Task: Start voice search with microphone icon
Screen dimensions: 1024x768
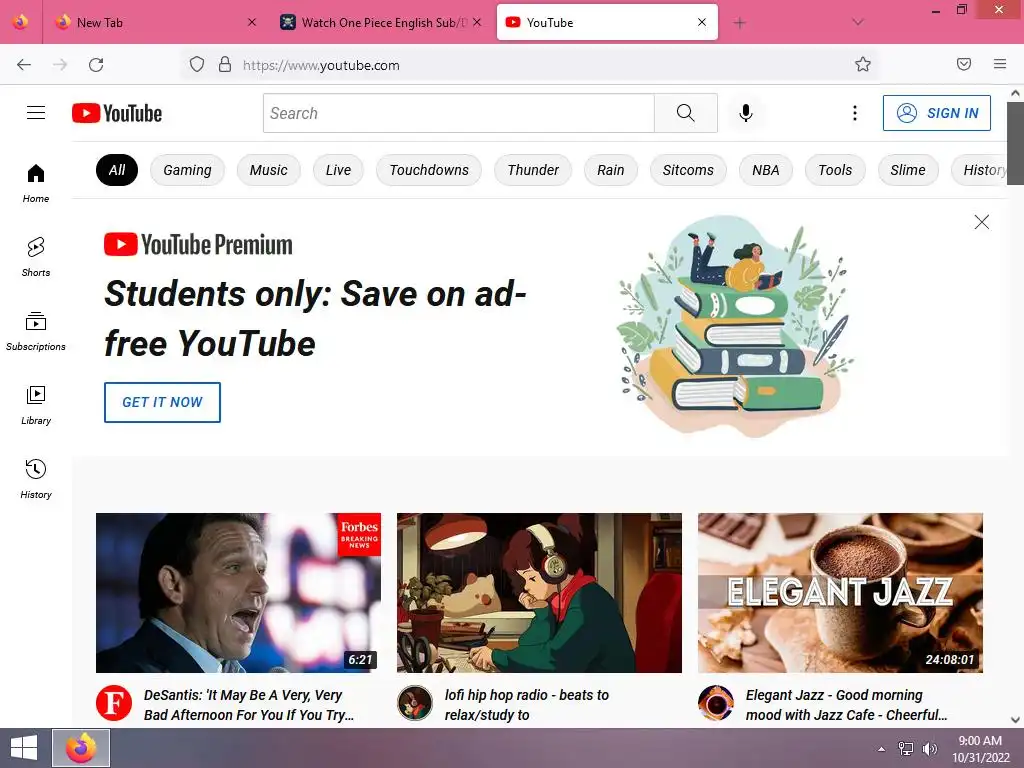Action: pos(746,113)
